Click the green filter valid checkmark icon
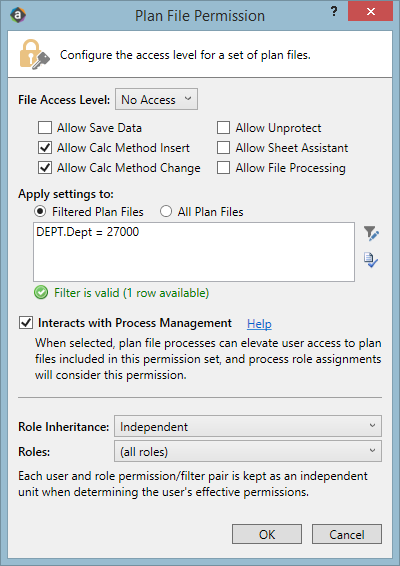The height and width of the screenshot is (566, 400). (x=41, y=292)
